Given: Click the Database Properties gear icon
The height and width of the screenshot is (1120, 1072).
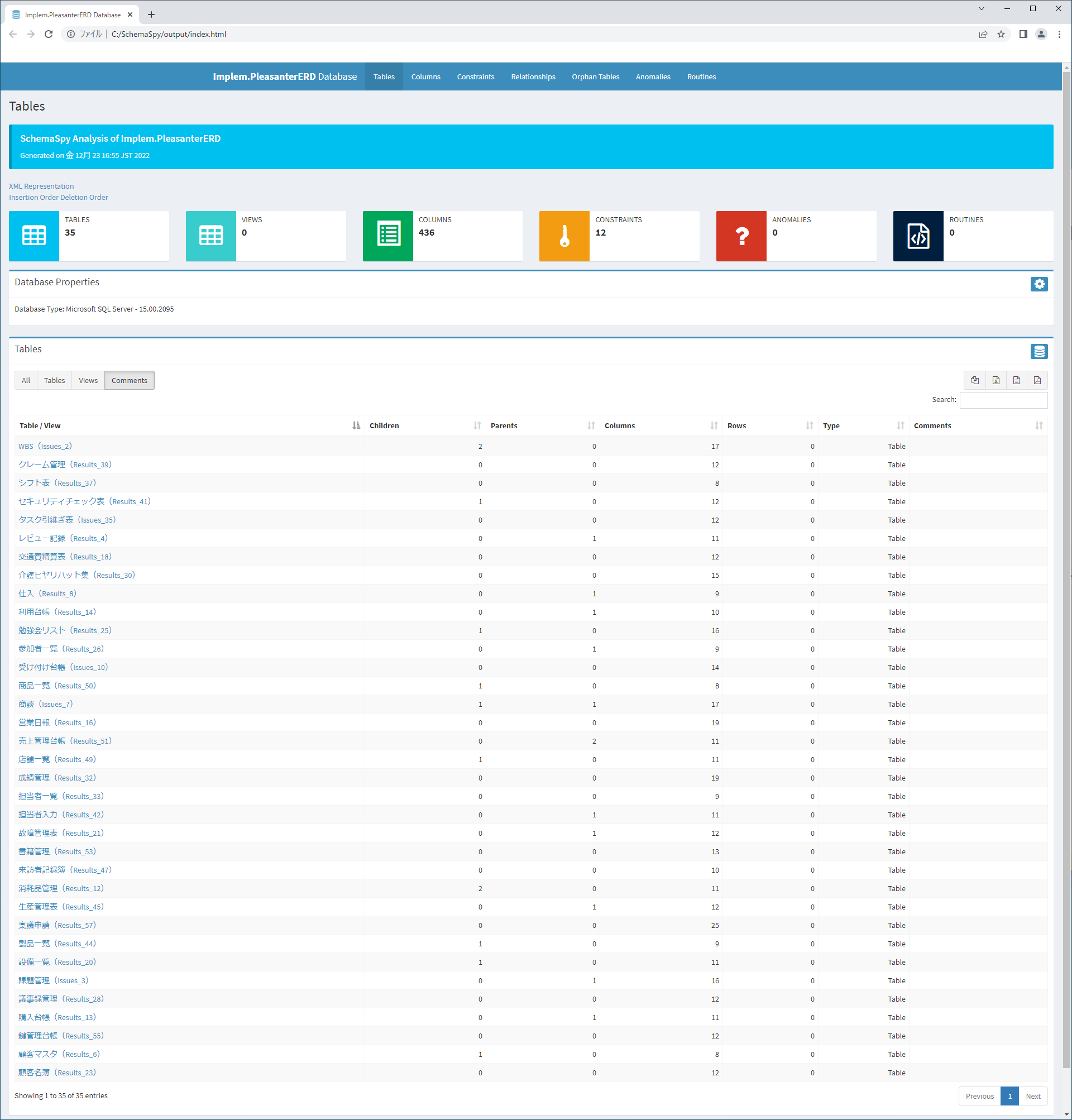Looking at the screenshot, I should point(1038,284).
